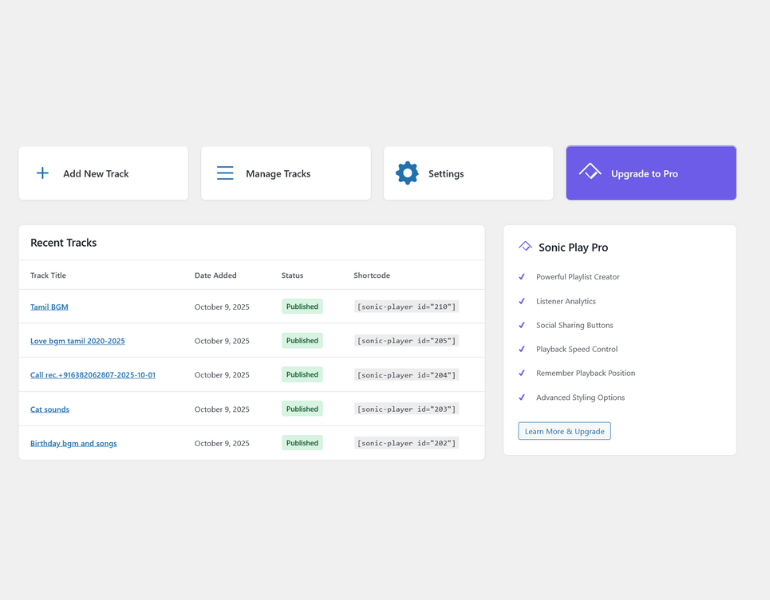Open the Tamil BGM track link

point(49,307)
